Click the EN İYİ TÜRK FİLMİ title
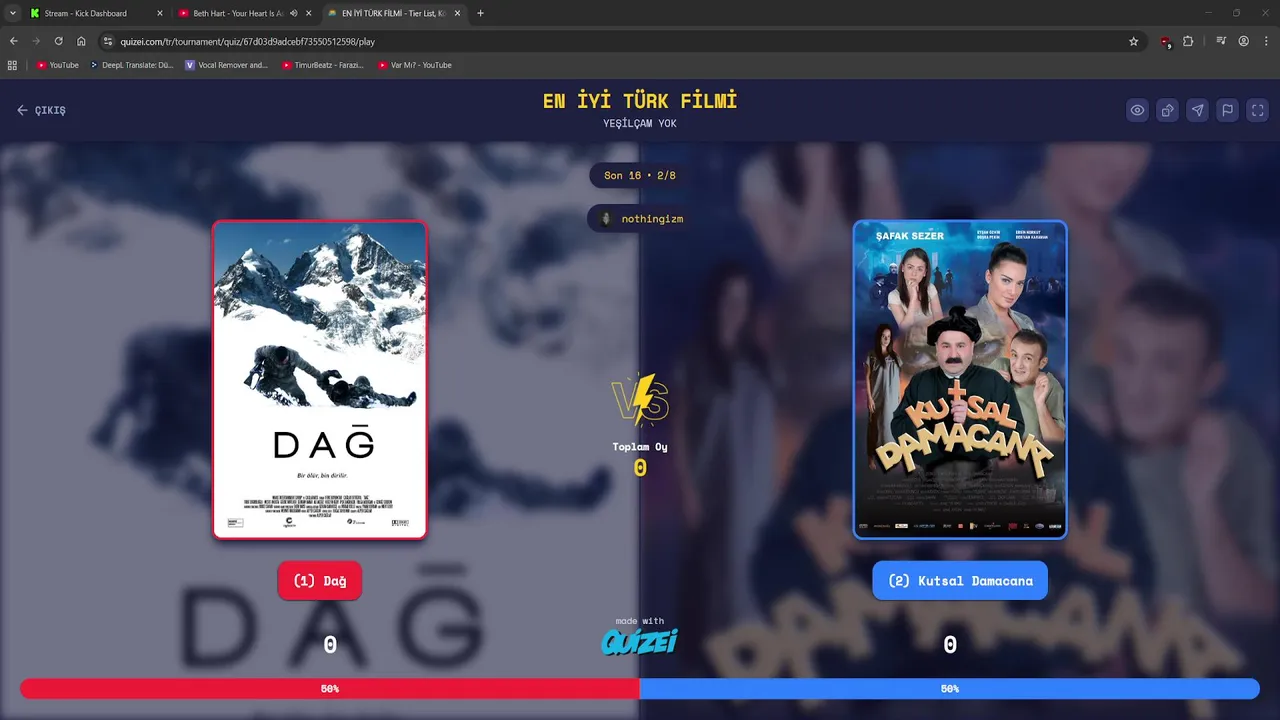Screen dimensions: 1280x720 tap(640, 101)
